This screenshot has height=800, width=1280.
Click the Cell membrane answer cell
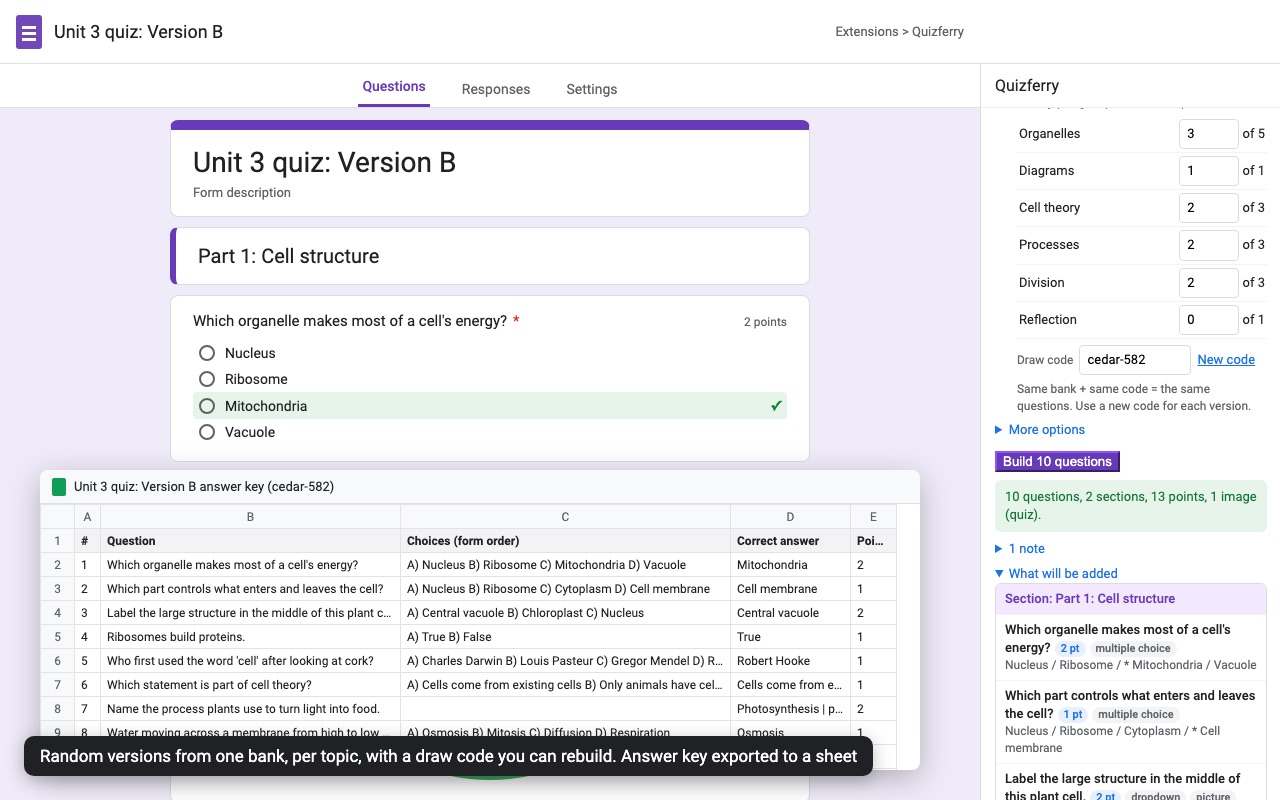[790, 589]
